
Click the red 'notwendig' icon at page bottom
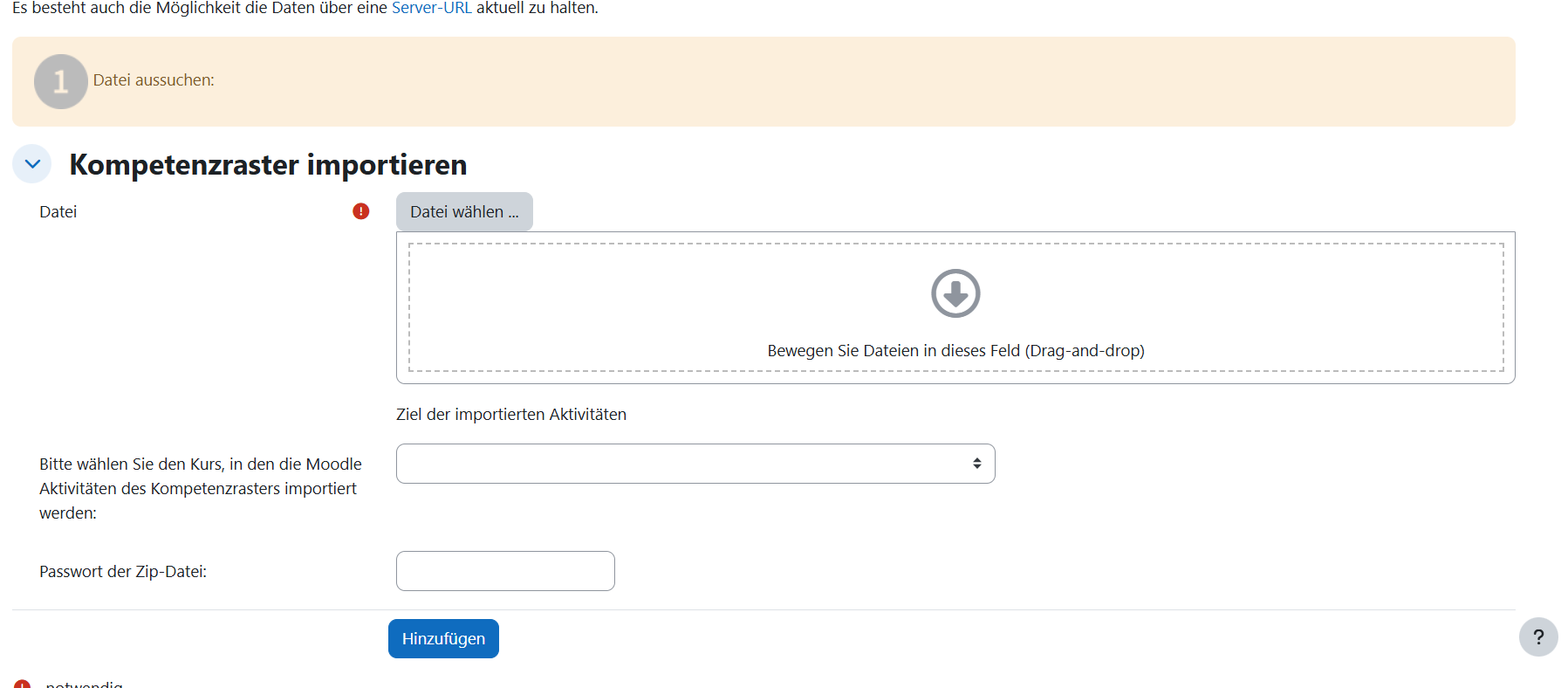pyautogui.click(x=23, y=685)
